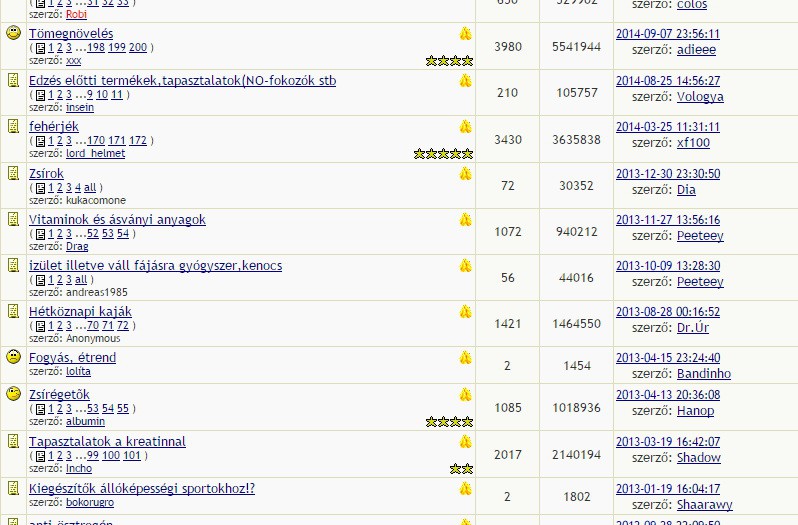This screenshot has width=798, height=525.
Task: Click the sad face icon beside Fogyás, étrend
Action: [14, 357]
